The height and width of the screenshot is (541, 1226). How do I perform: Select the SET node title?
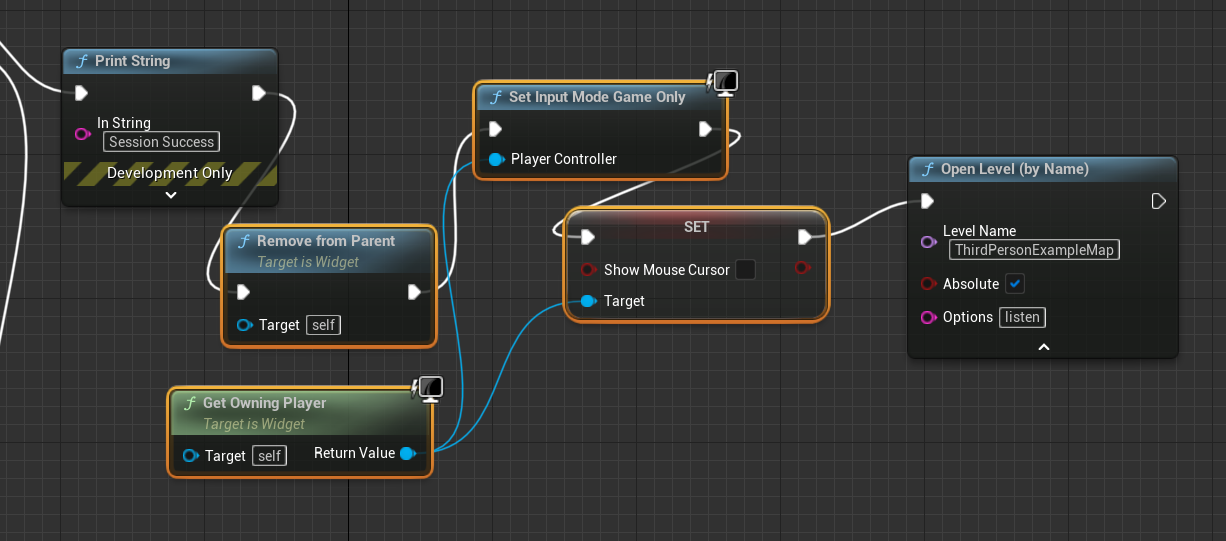(697, 227)
